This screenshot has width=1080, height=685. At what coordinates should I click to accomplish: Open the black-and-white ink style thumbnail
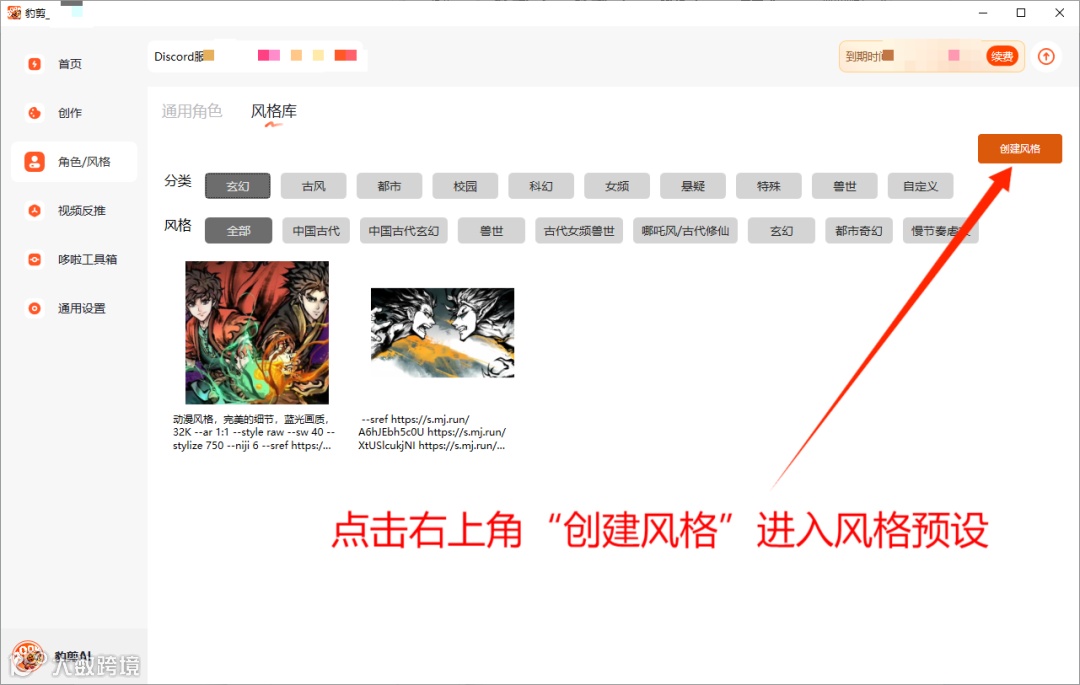click(x=442, y=333)
